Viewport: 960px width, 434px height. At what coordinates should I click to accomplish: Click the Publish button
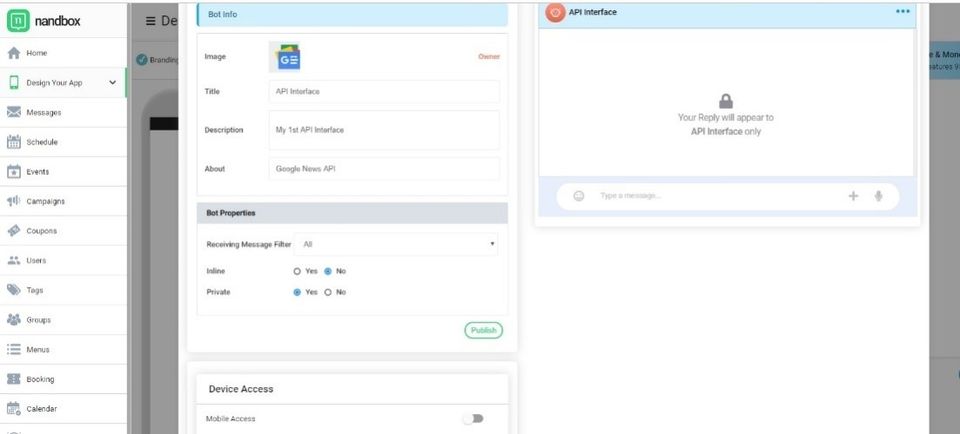coord(483,331)
